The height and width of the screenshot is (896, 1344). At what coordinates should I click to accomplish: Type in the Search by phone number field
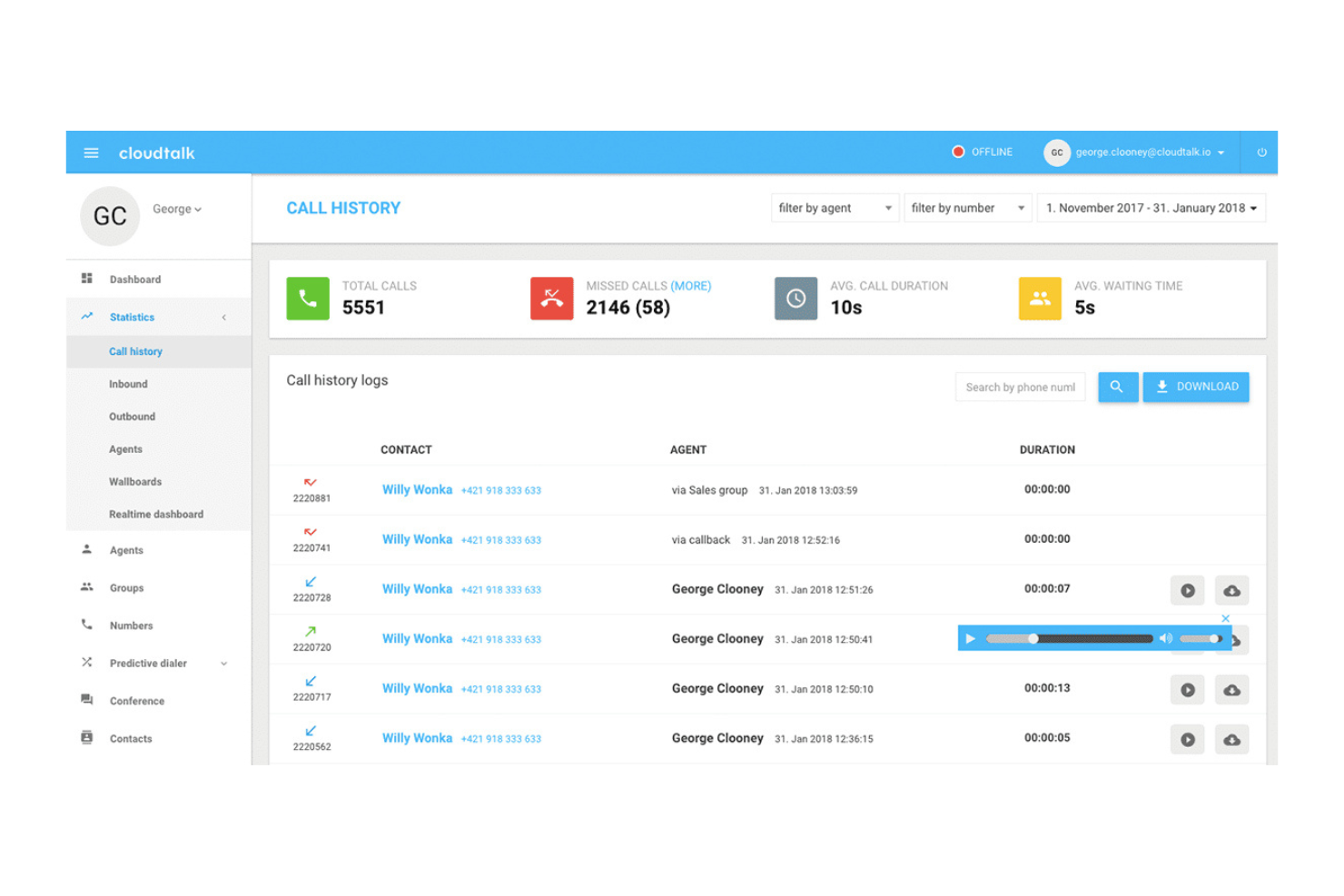(1019, 387)
